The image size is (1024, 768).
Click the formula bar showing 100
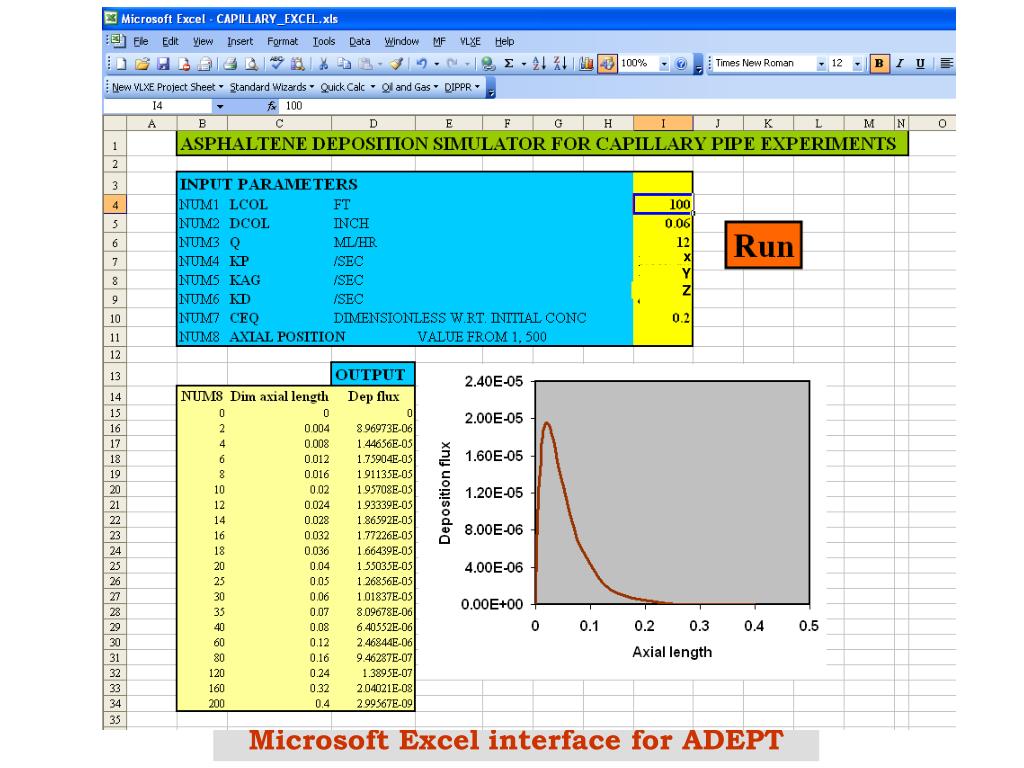(x=617, y=106)
